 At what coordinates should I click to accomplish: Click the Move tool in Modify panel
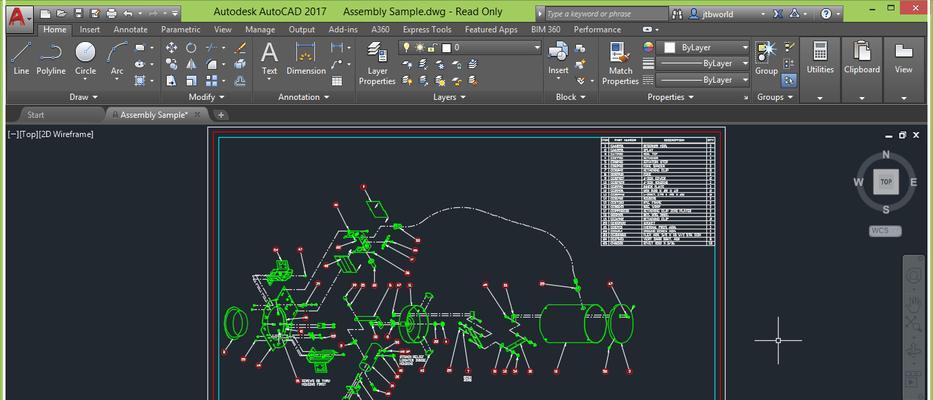(x=171, y=48)
